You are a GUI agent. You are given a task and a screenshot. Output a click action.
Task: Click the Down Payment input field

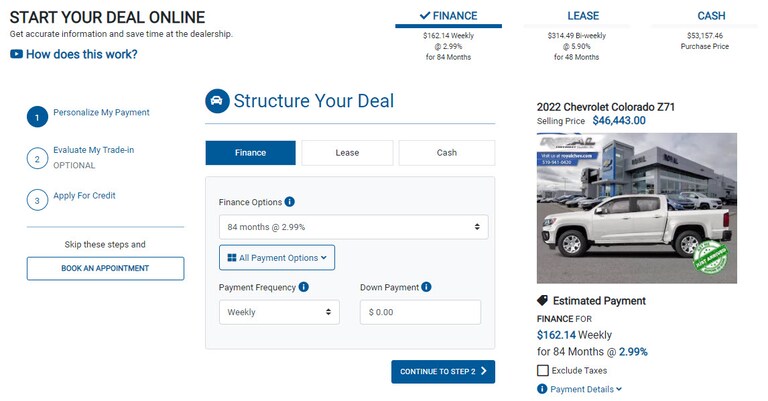coord(420,312)
